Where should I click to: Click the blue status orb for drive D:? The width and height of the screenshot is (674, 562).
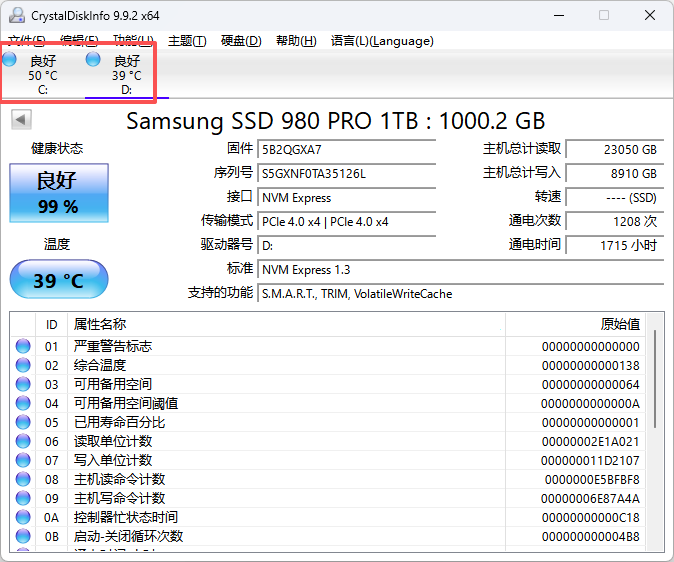tap(93, 59)
